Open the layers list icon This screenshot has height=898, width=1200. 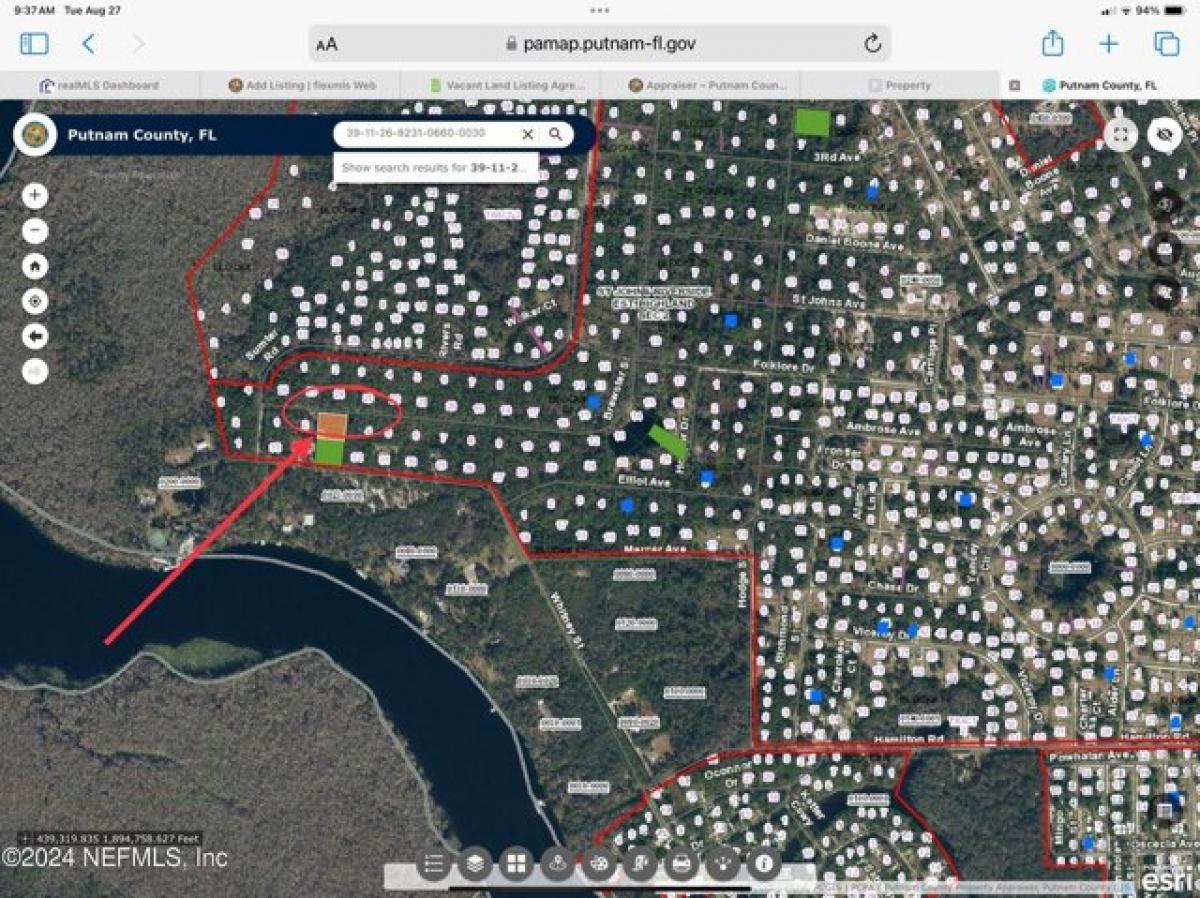[476, 867]
